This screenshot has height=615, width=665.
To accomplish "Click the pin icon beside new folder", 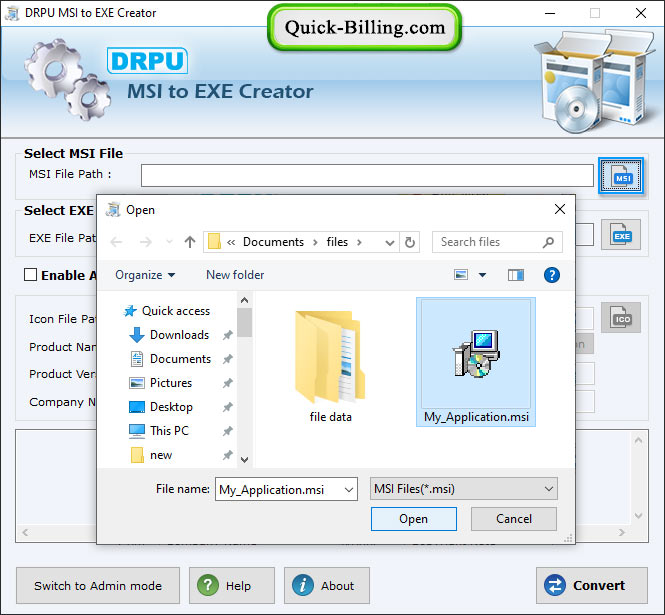I will [228, 455].
